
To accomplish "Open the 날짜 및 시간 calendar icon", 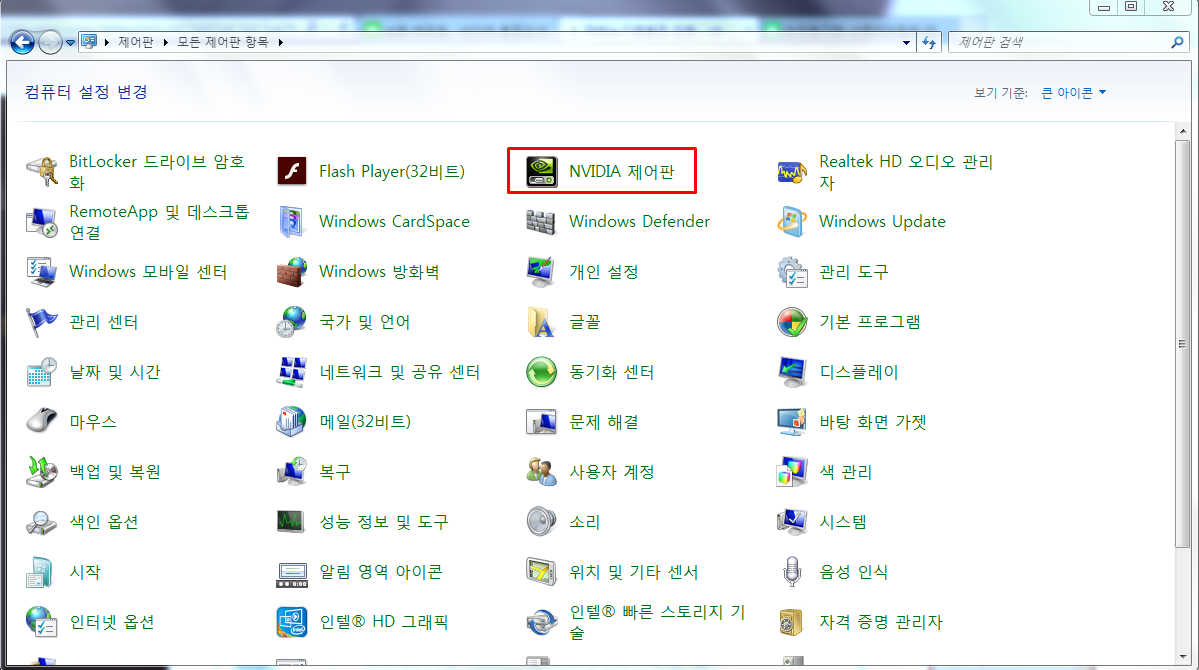I will tap(42, 372).
